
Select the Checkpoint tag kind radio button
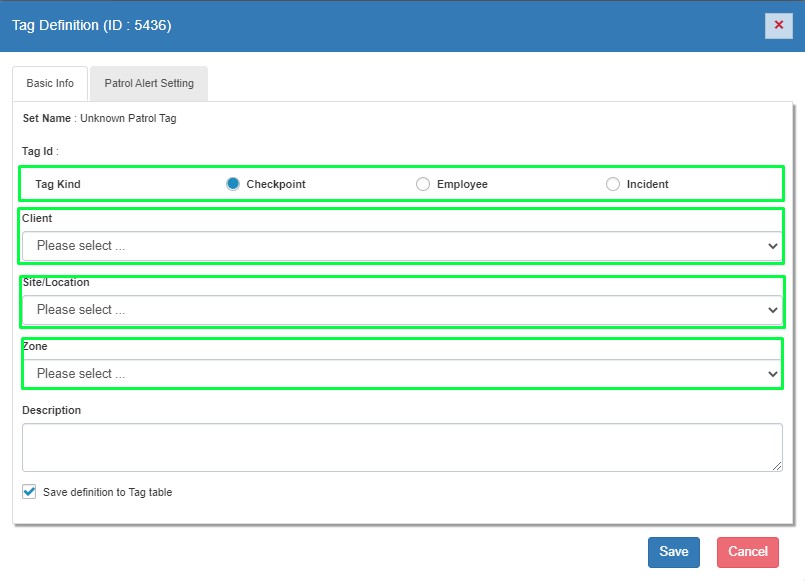(233, 184)
